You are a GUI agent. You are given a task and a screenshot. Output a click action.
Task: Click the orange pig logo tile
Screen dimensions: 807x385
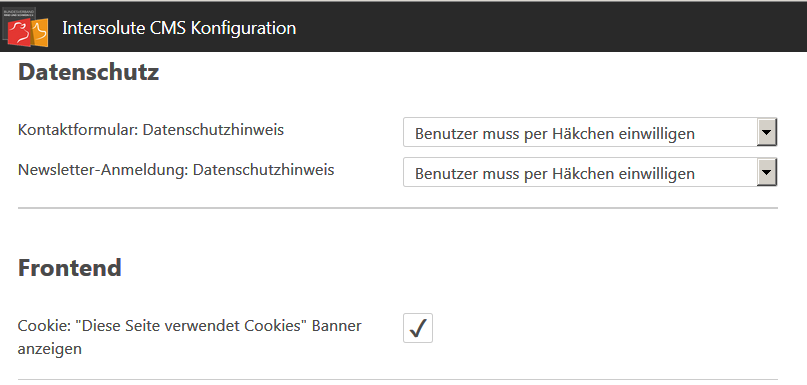[40, 32]
